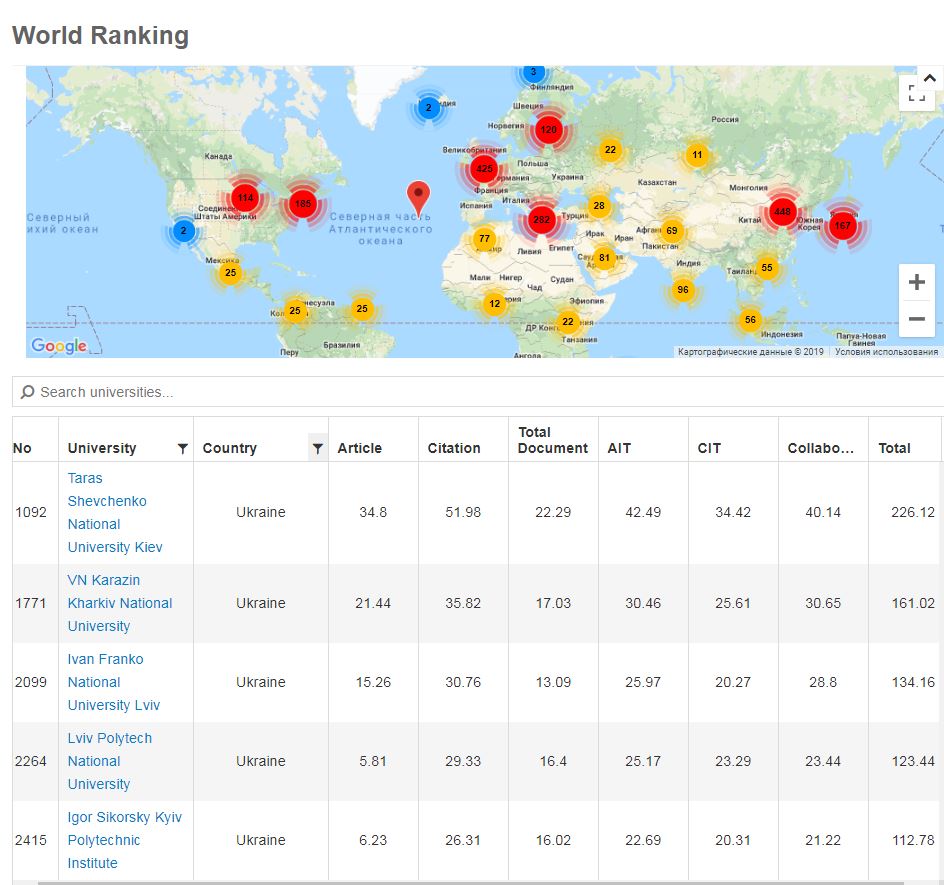Open the Country column filter
This screenshot has height=885, width=944.
[318, 448]
